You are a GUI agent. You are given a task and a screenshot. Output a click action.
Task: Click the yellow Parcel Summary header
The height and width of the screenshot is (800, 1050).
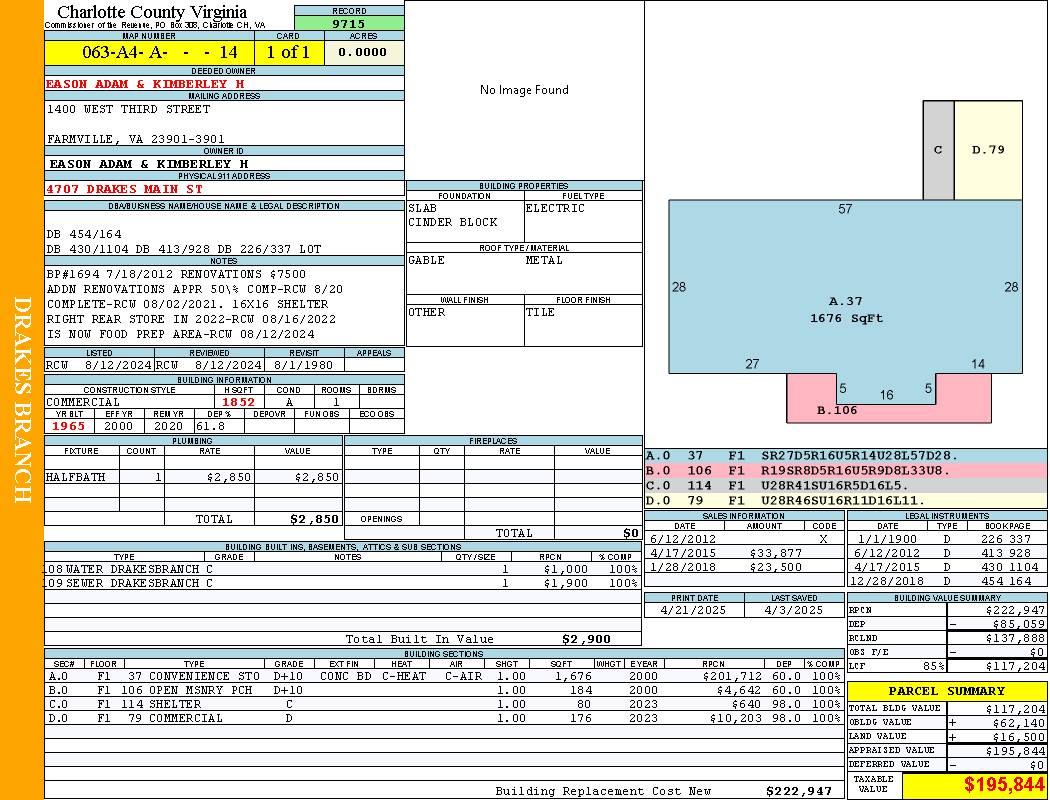946,691
